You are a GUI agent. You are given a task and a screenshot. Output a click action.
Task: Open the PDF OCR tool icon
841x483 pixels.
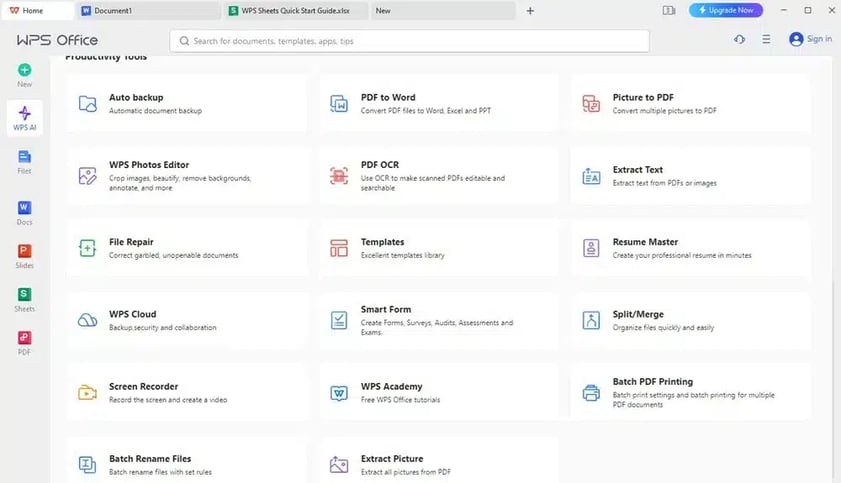click(339, 176)
